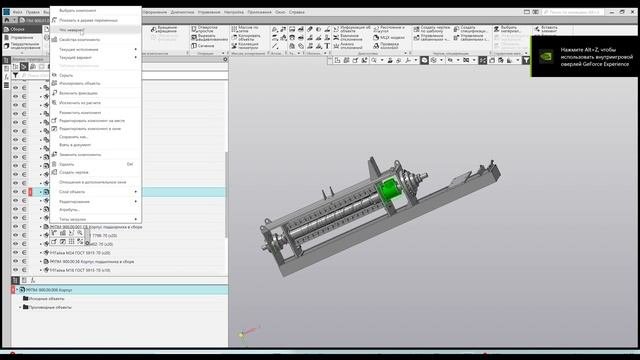Toggle Є marker on МУМ 900.00.001 СБ row

(24, 227)
